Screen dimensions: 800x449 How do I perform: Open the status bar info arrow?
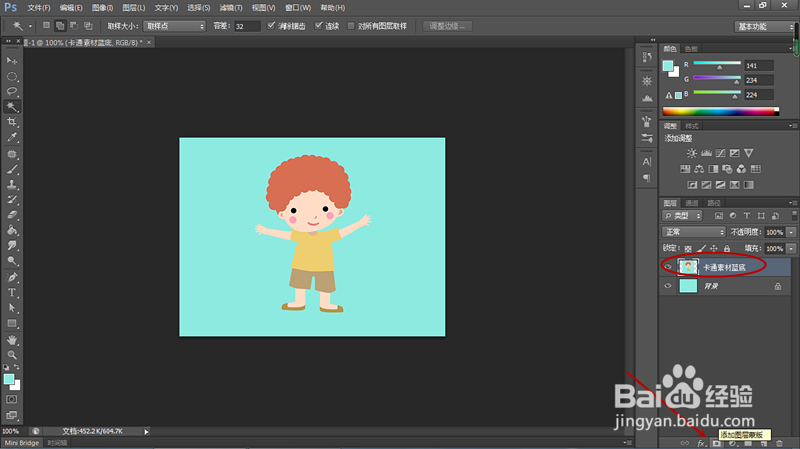tap(146, 432)
